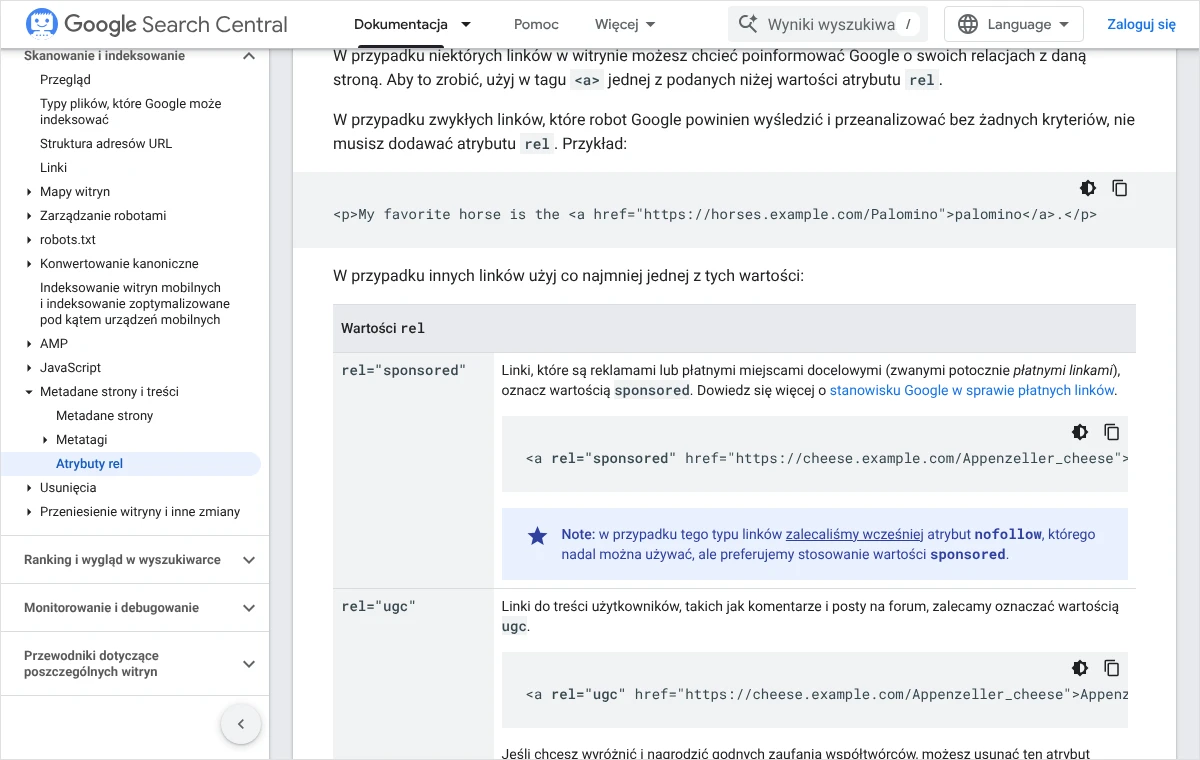Follow the zalecaliśmy wcześniej link in the note
Screen dimensions: 1200x760
coord(854,534)
